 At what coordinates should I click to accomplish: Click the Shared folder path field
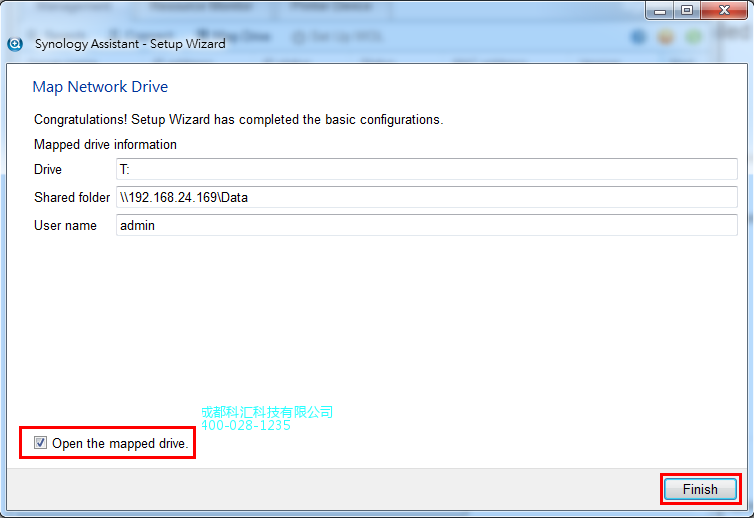(427, 197)
